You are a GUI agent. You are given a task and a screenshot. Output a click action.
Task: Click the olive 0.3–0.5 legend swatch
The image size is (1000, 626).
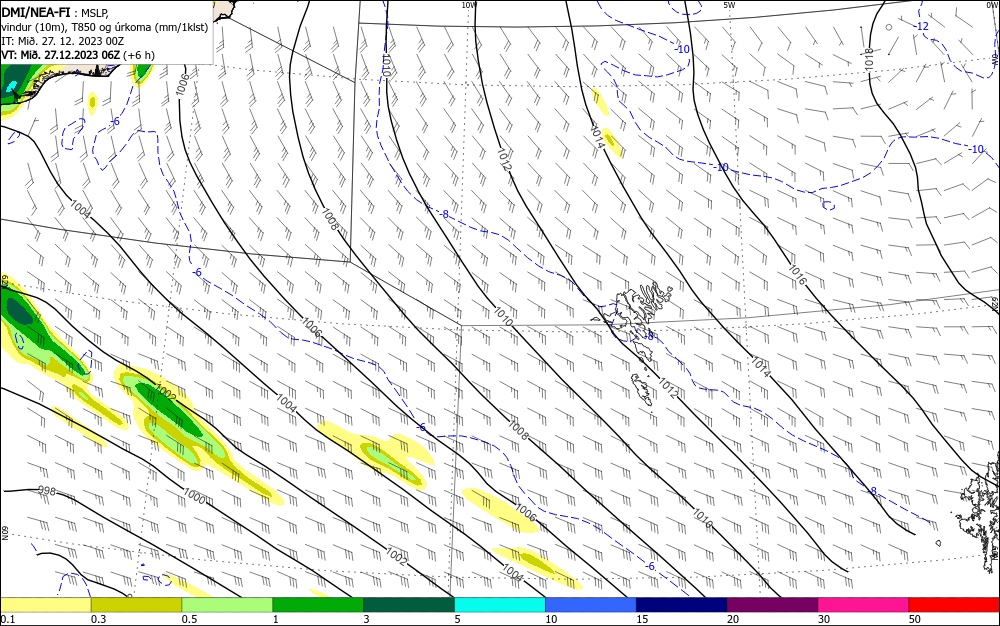point(136,605)
